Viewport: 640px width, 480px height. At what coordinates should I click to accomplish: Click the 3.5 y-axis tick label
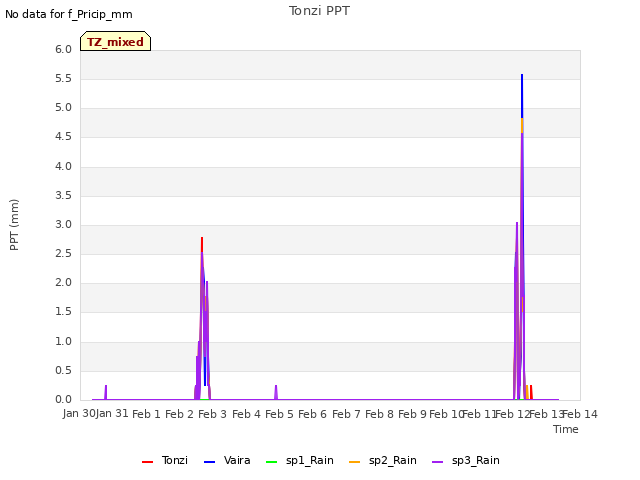(x=63, y=196)
